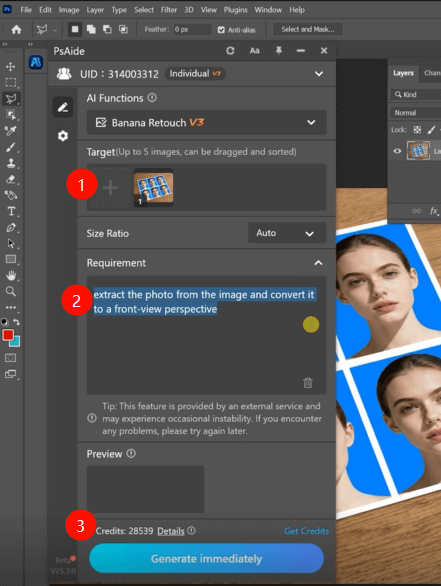Expand the plugin dock double arrows

coord(30,44)
